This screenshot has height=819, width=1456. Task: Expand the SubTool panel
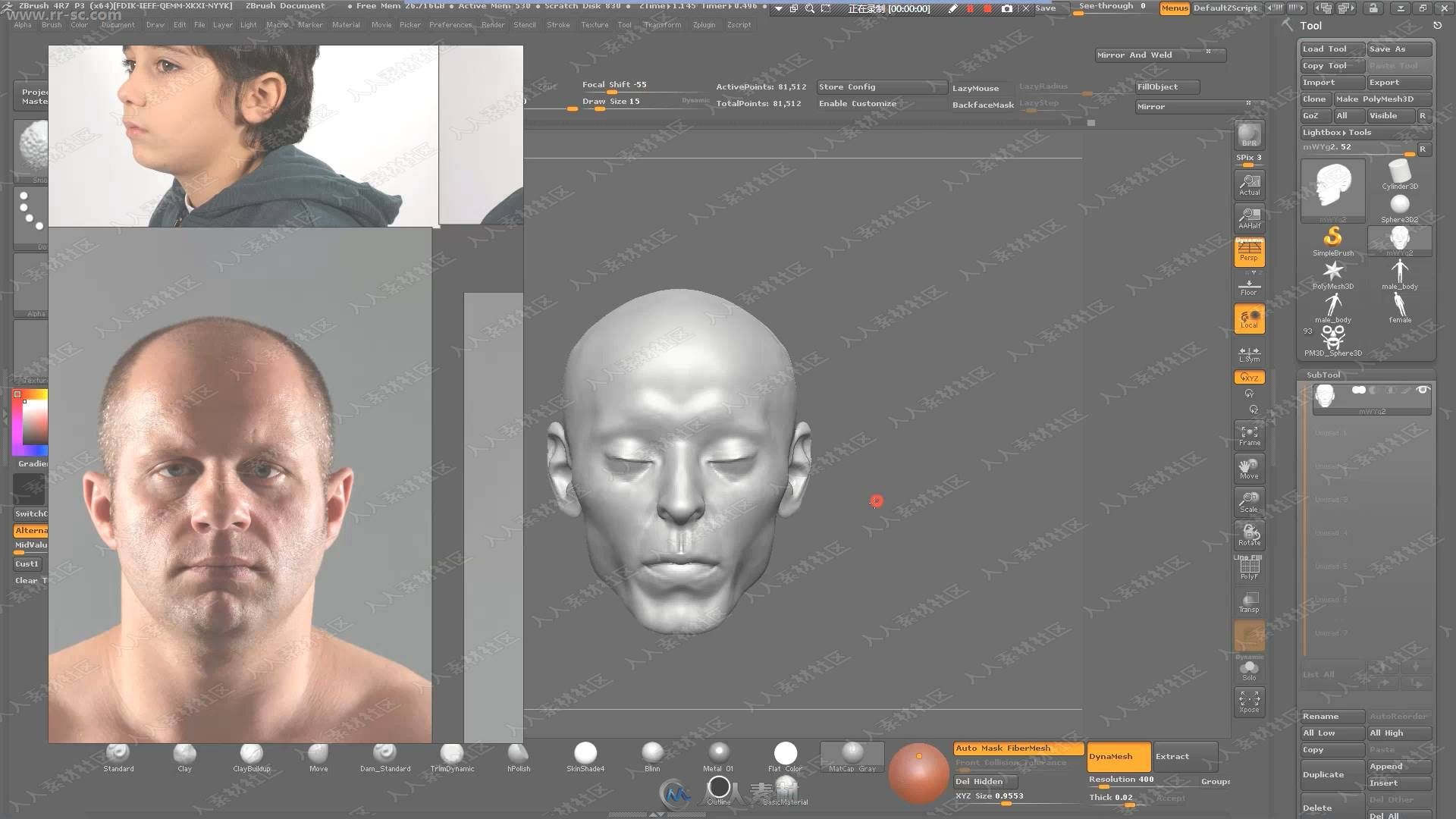tap(1322, 374)
